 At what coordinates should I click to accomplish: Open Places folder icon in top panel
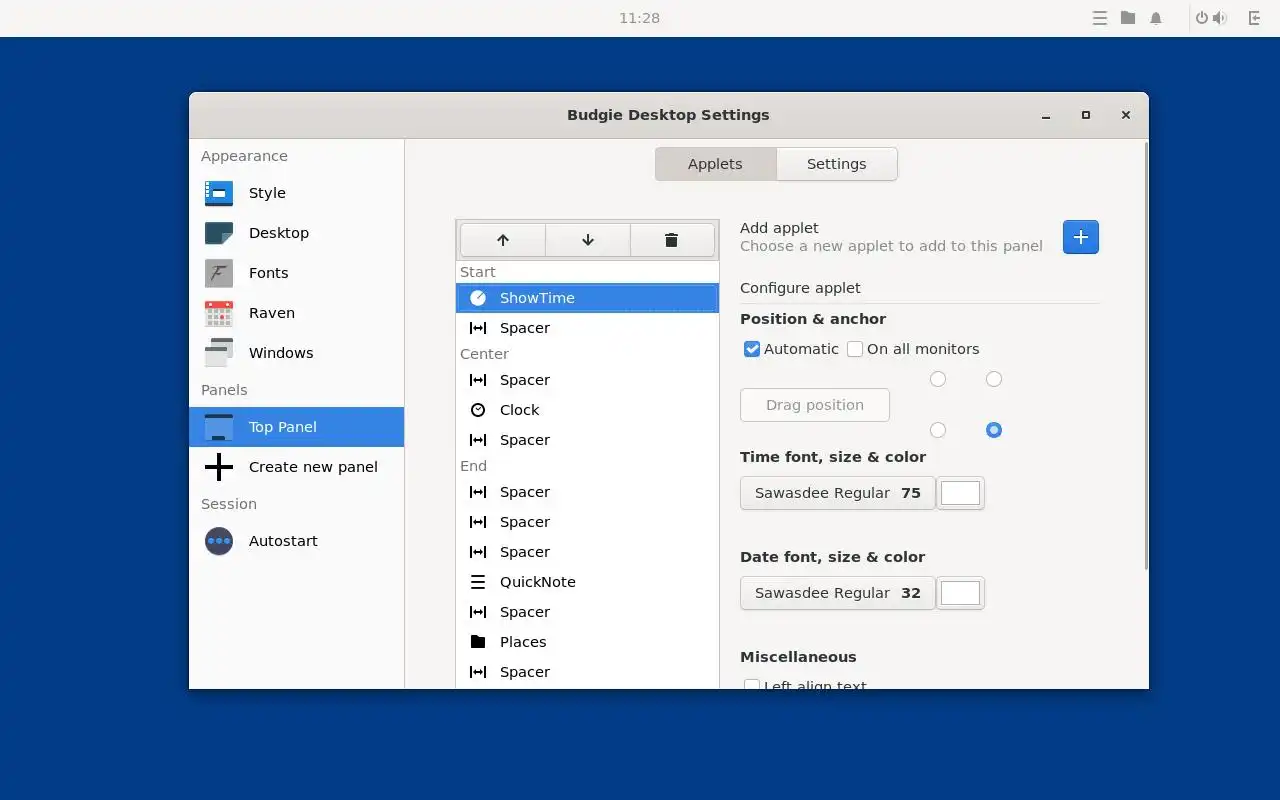[x=1128, y=18]
